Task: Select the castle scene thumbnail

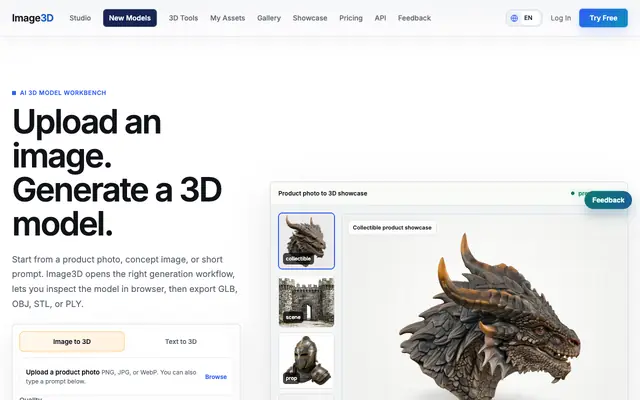Action: click(x=307, y=302)
